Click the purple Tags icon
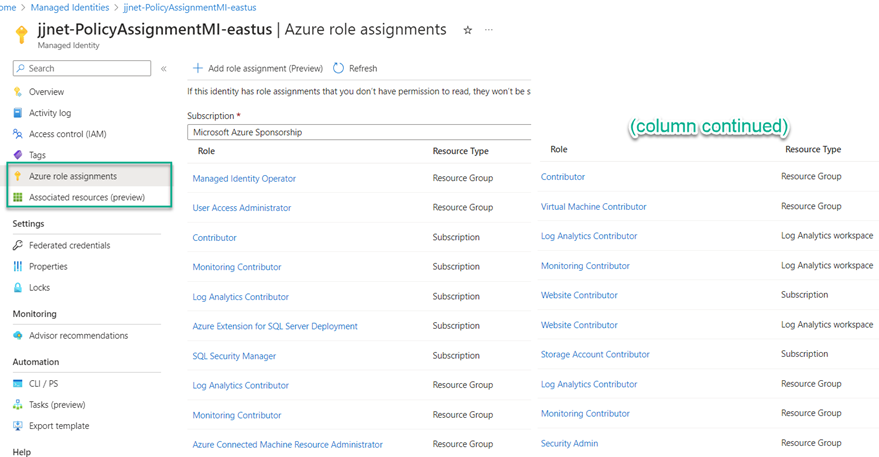Image resolution: width=879 pixels, height=457 pixels. [18, 155]
